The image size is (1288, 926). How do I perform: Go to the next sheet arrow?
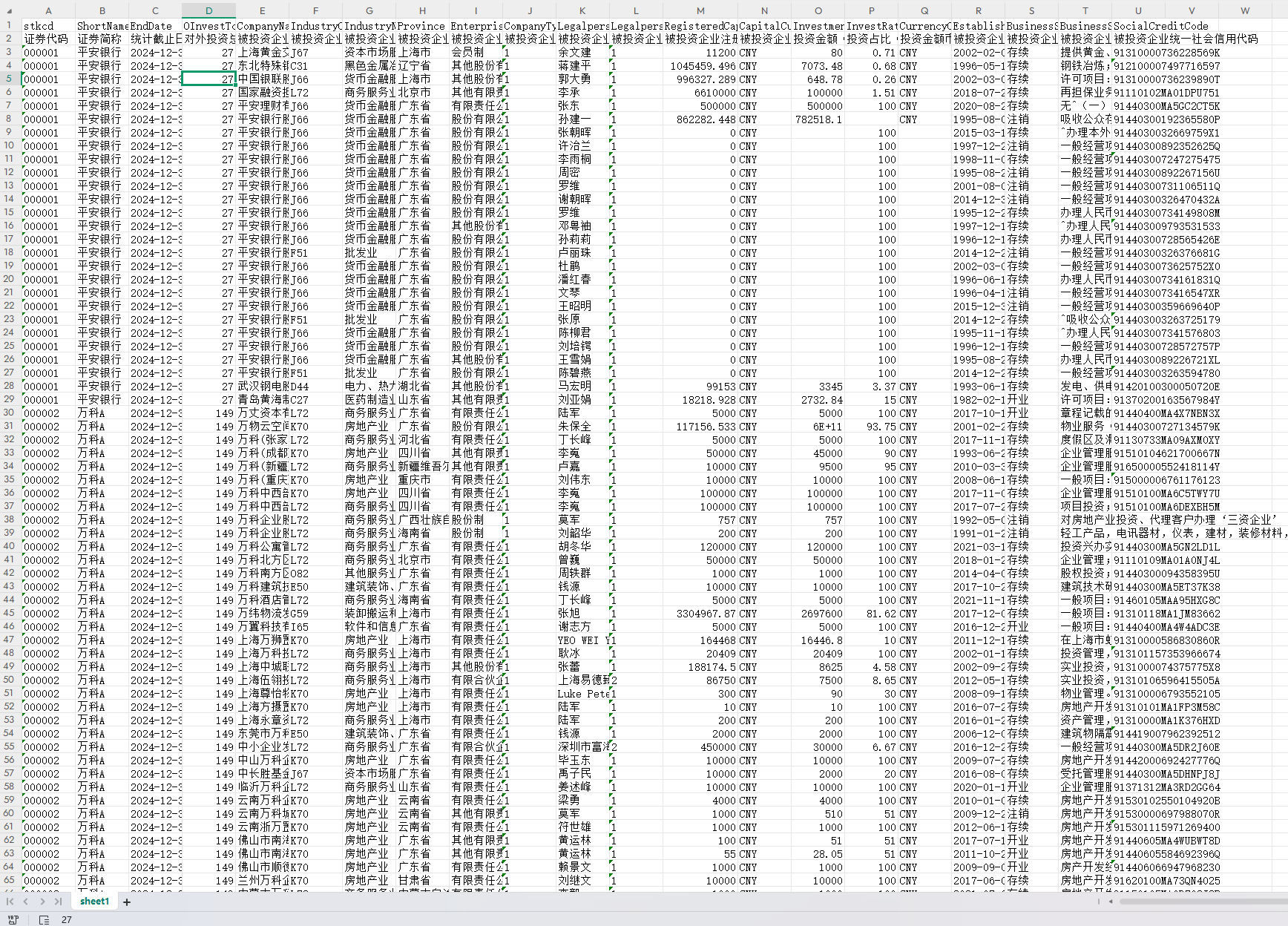click(x=42, y=902)
